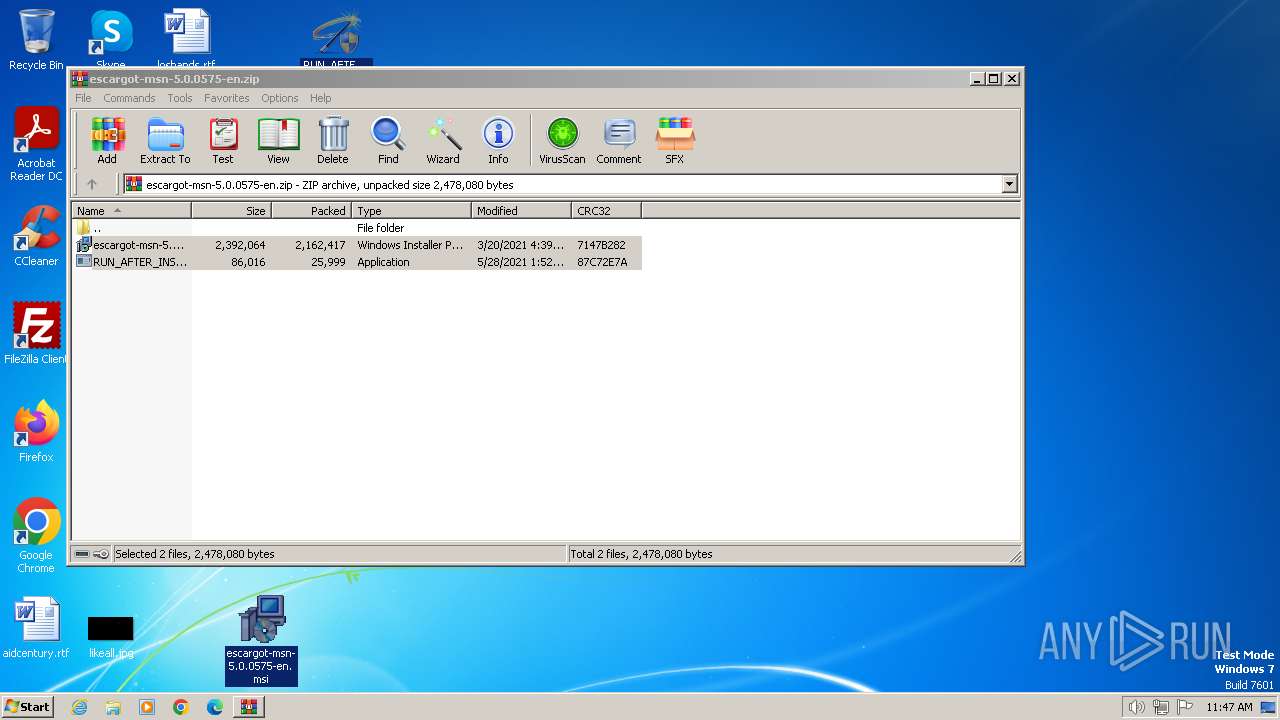The image size is (1280, 720).
Task: Click the Delete trash can icon
Action: 333,140
